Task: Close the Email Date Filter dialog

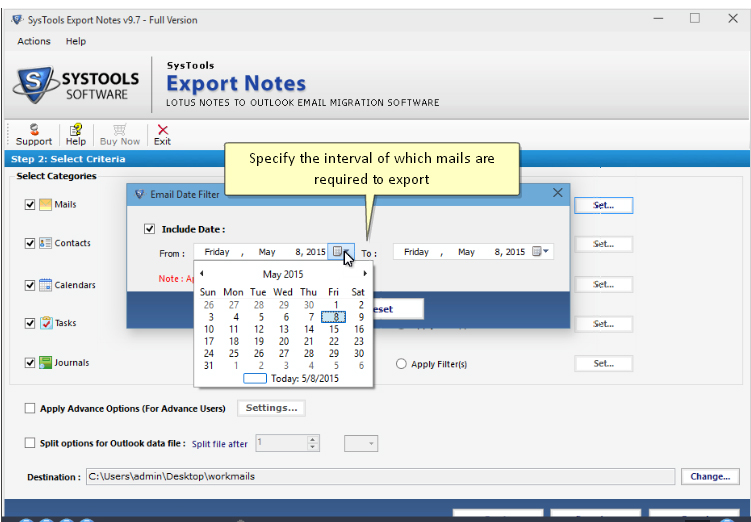Action: 558,193
